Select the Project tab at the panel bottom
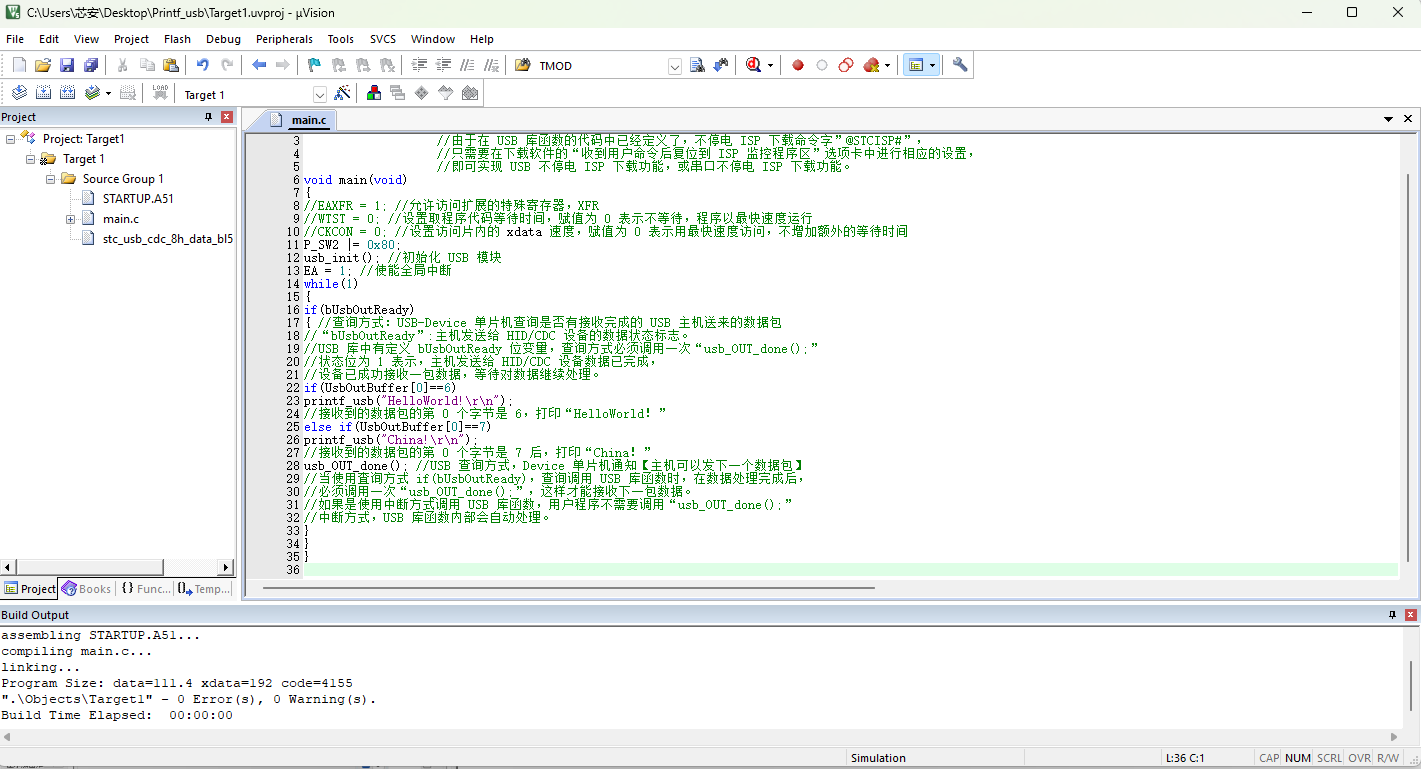Screen dimensions: 1421x769 click(30, 589)
